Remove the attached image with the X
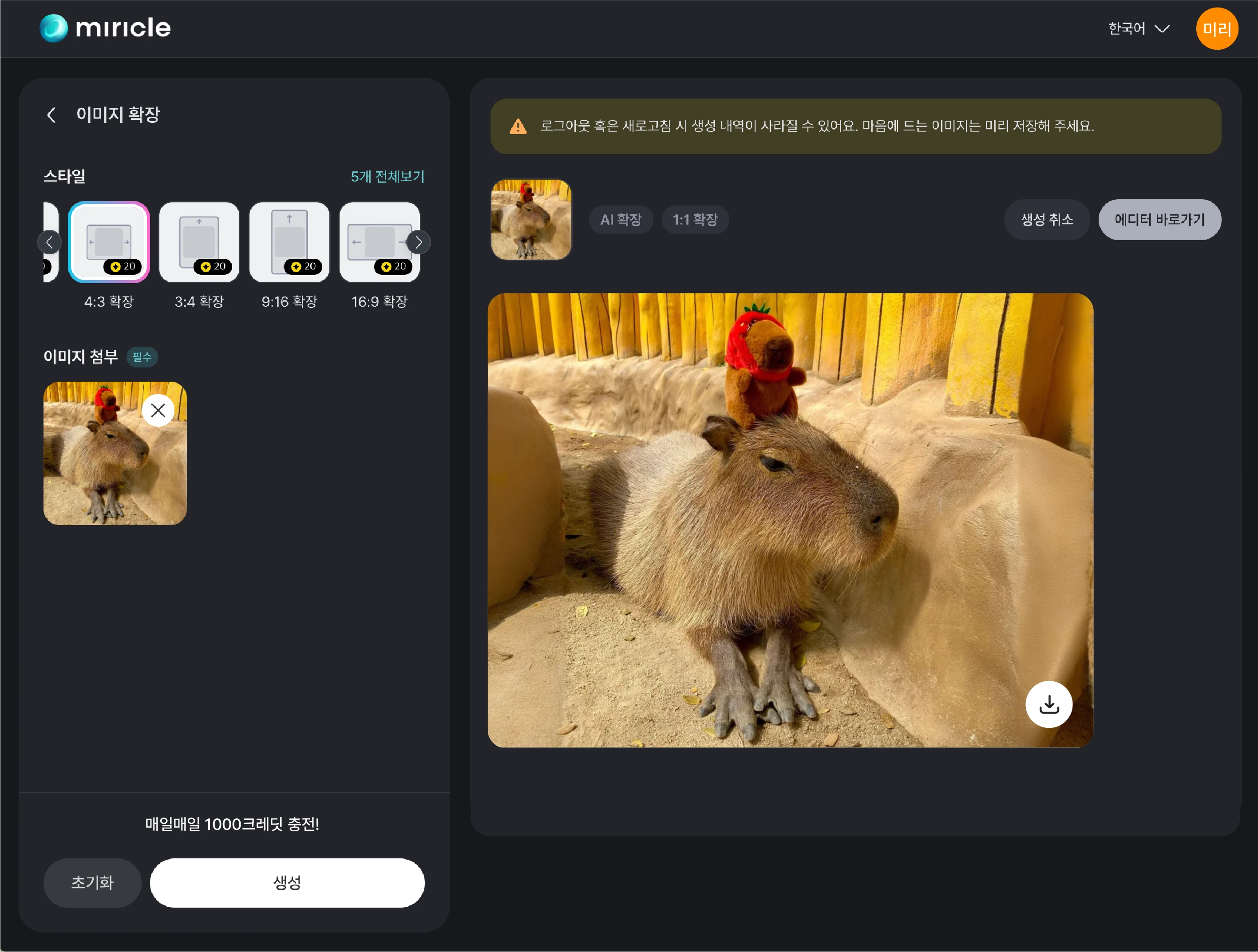The image size is (1258, 952). tap(158, 410)
